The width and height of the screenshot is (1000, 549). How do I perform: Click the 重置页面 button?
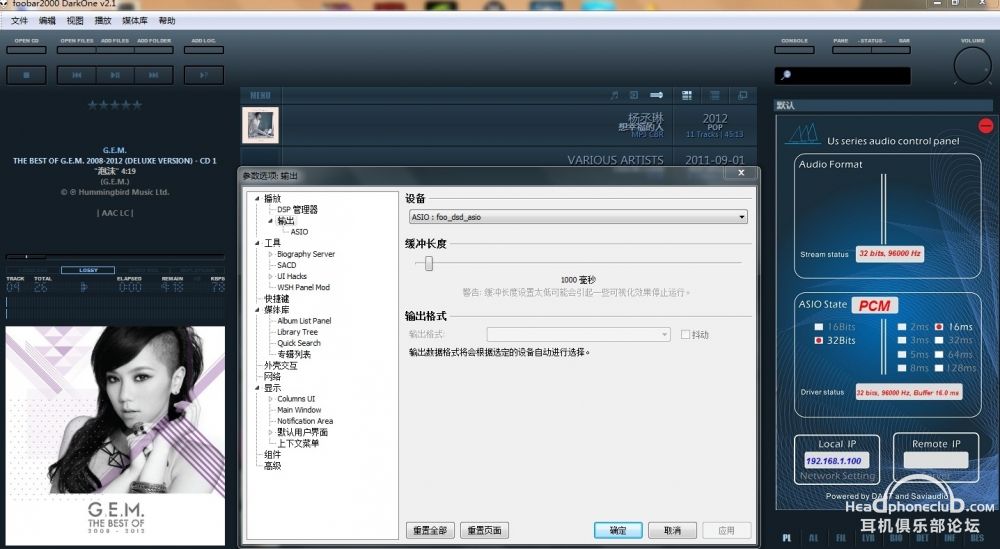click(x=484, y=530)
